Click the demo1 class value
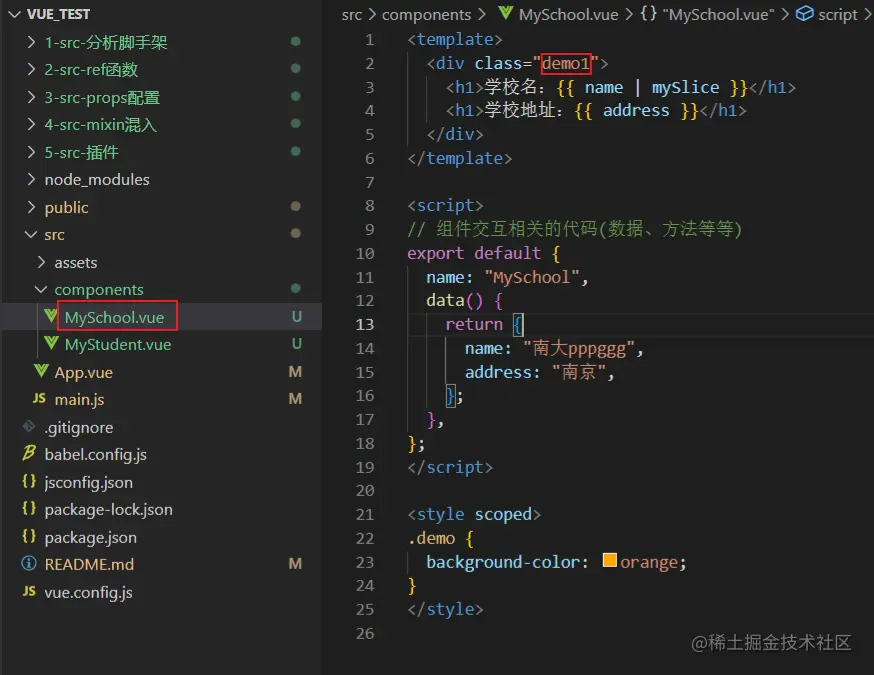874x675 pixels. click(566, 64)
